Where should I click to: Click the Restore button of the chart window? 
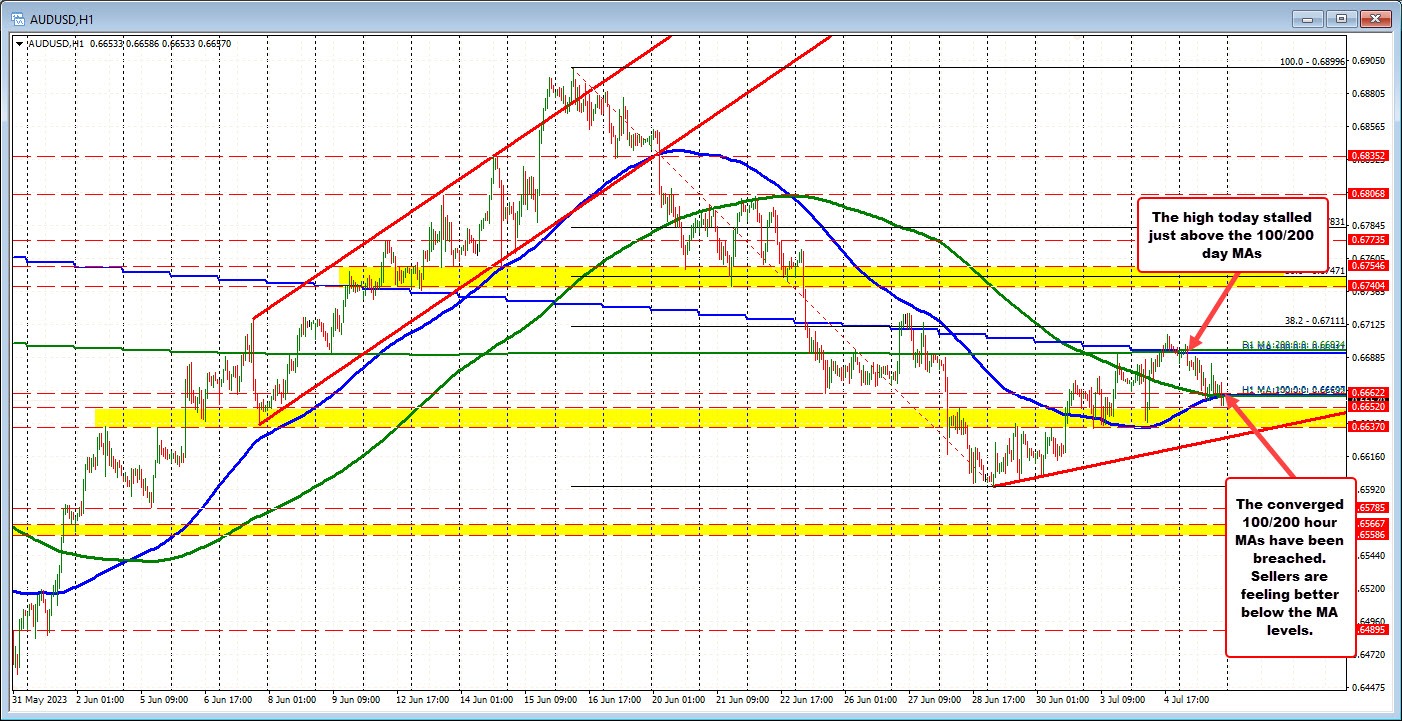[x=1342, y=17]
